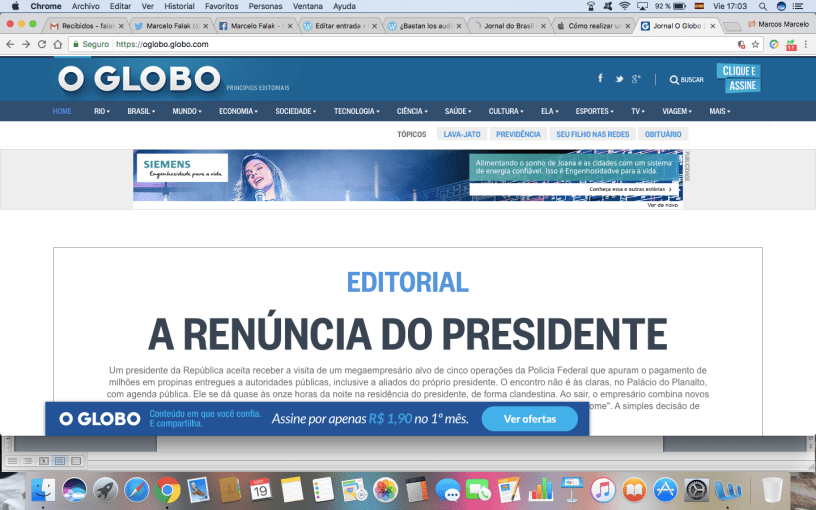Expand the MAIS dropdown in navigation
The height and width of the screenshot is (510, 816).
pos(719,111)
